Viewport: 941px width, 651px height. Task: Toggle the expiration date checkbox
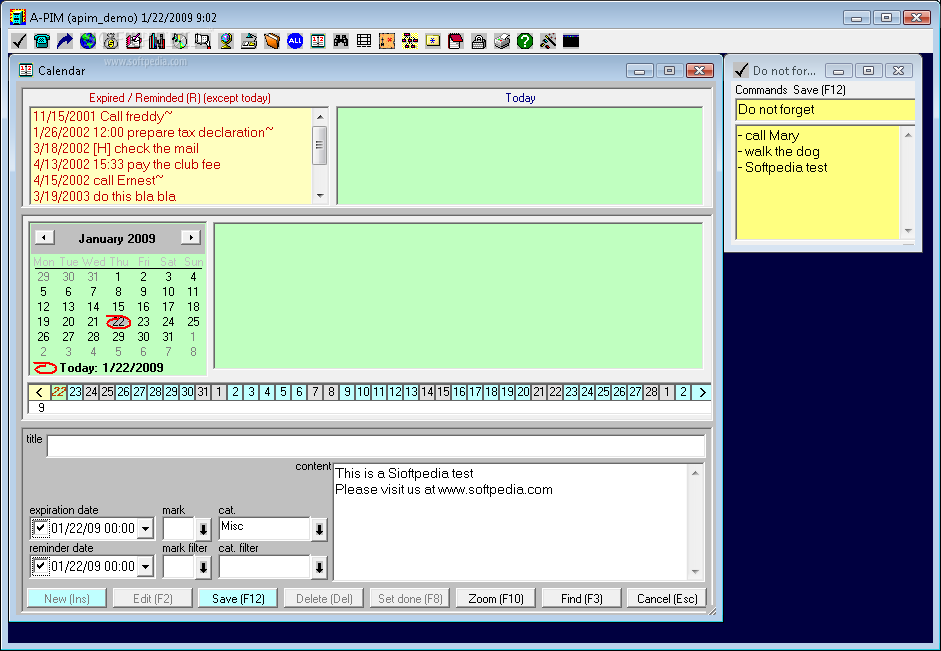coord(40,529)
